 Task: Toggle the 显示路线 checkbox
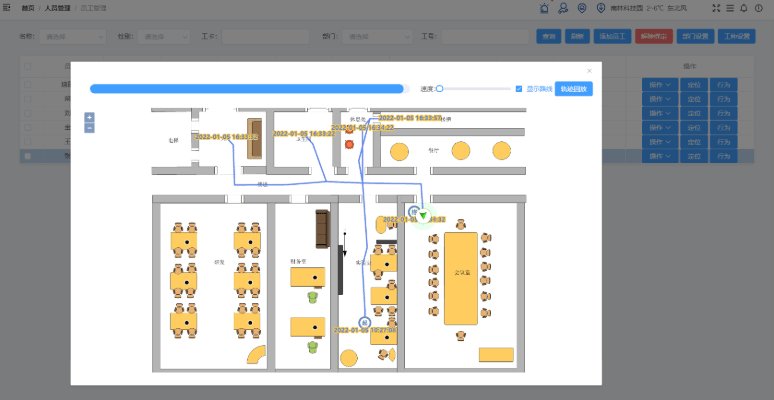coord(519,89)
